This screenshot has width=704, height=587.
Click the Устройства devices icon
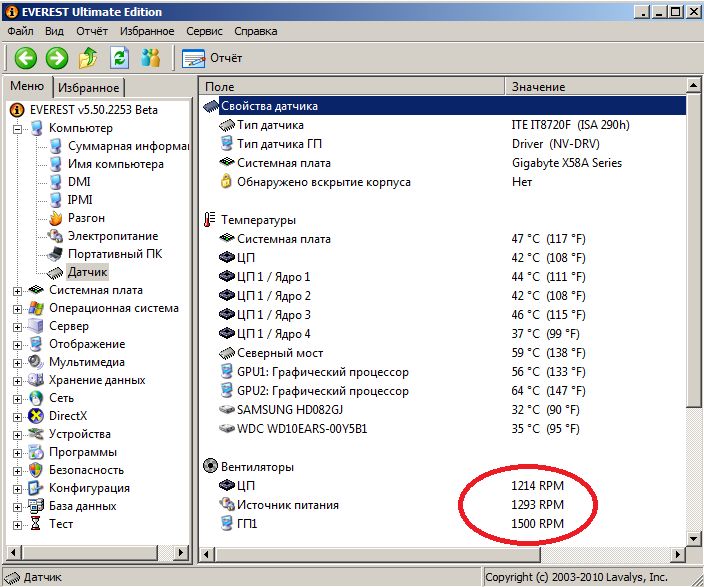[x=36, y=434]
